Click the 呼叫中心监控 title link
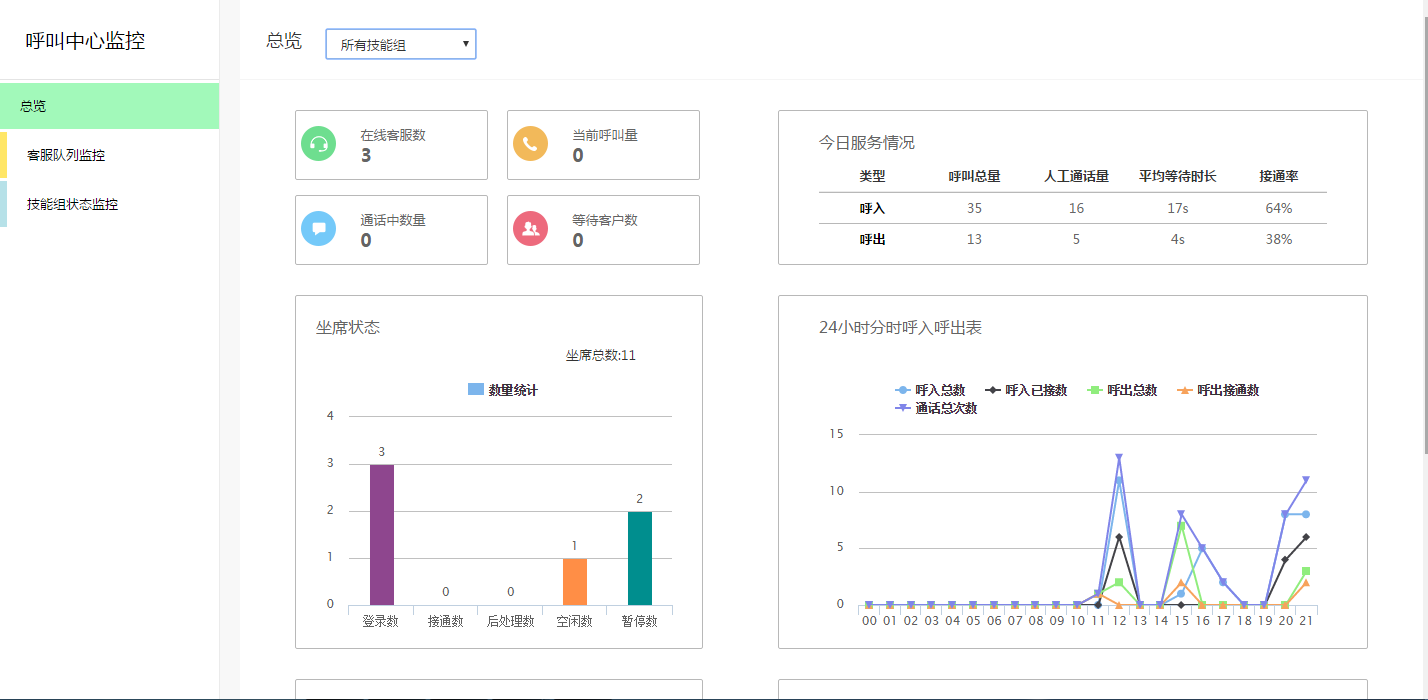1428x700 pixels. pyautogui.click(x=86, y=41)
